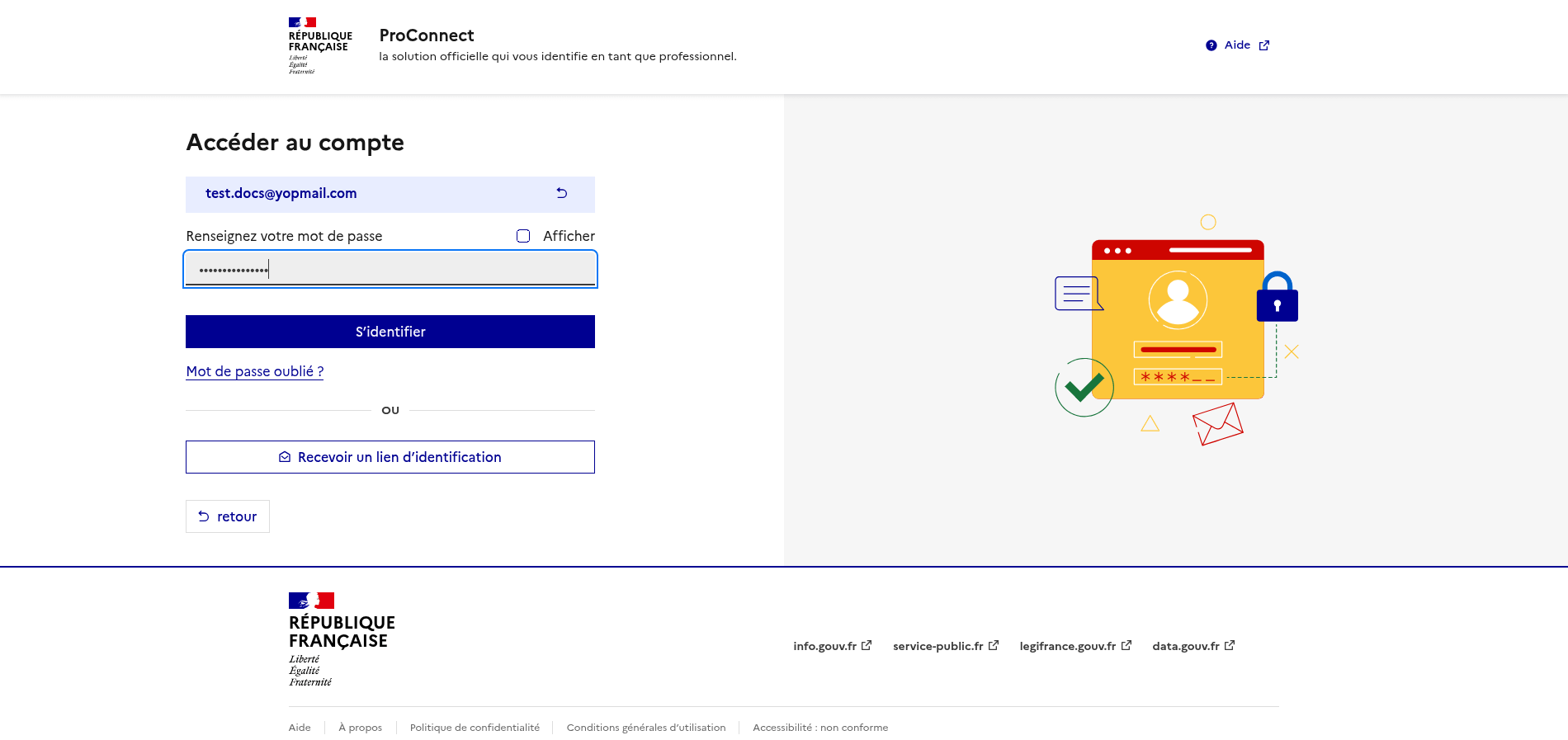The height and width of the screenshot is (740, 1568).
Task: Click the République Française logo in header
Action: (x=319, y=45)
